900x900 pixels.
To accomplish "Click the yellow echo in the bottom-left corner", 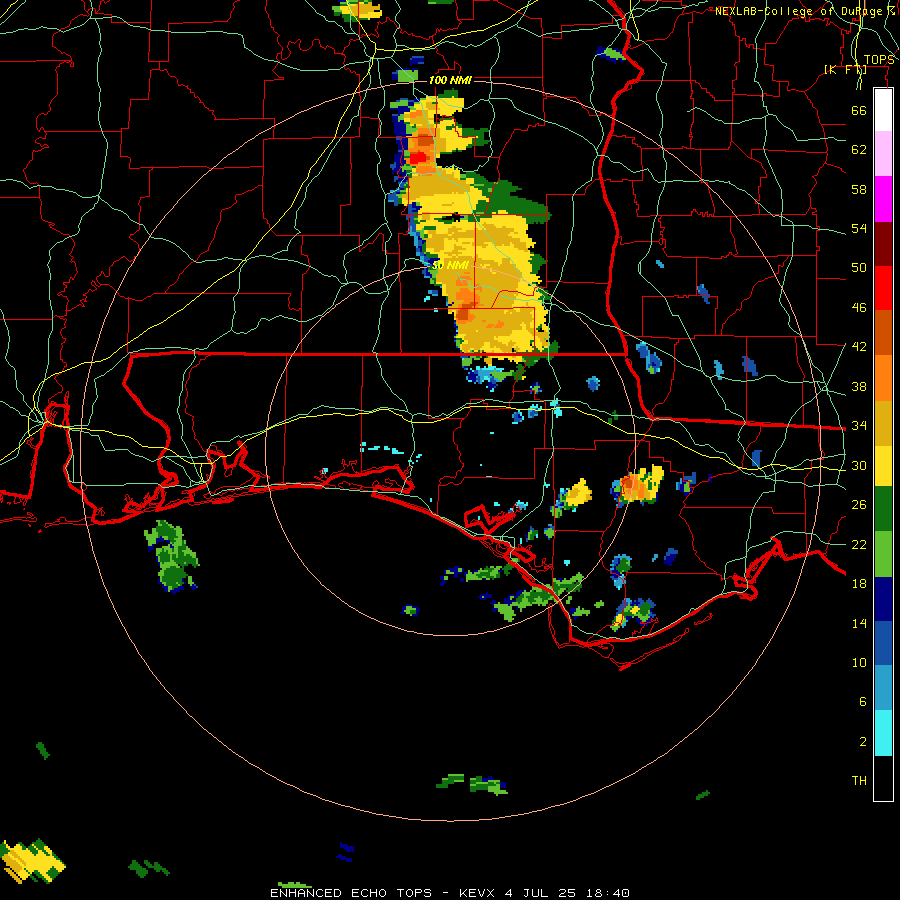I will coord(33,861).
